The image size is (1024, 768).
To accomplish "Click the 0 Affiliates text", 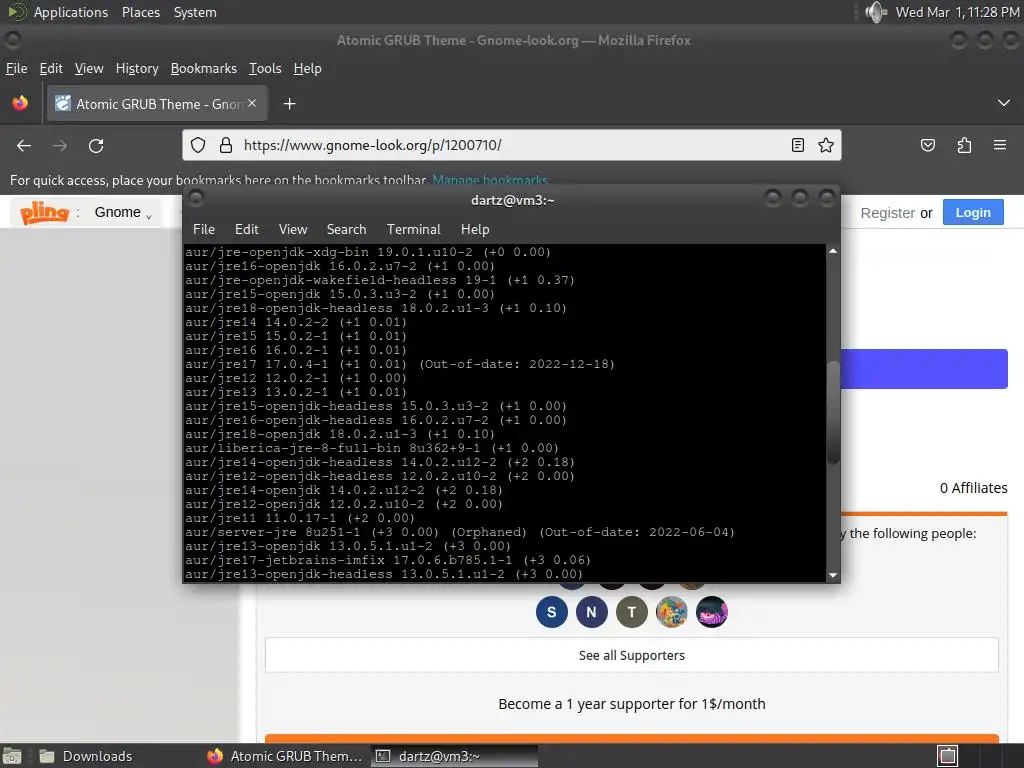I will click(x=973, y=488).
